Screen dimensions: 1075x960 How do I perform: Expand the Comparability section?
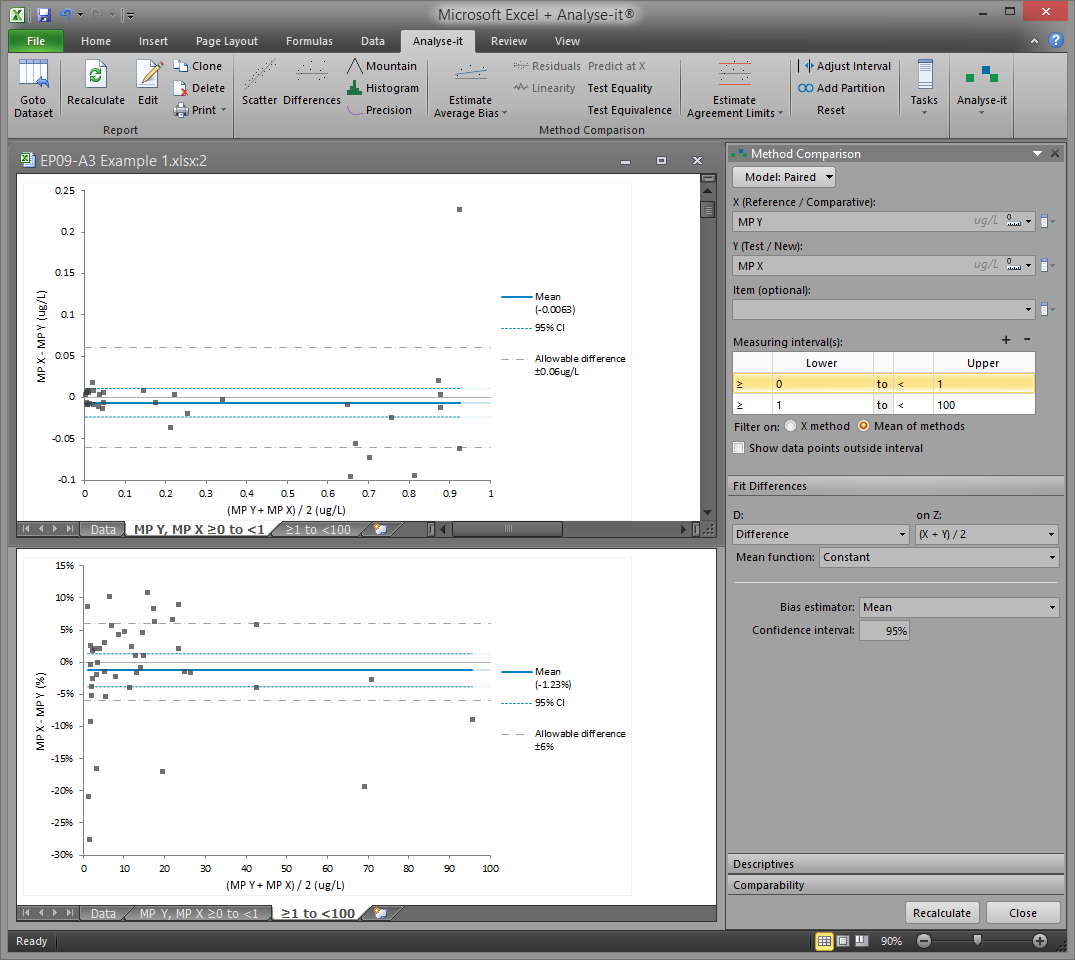click(897, 885)
